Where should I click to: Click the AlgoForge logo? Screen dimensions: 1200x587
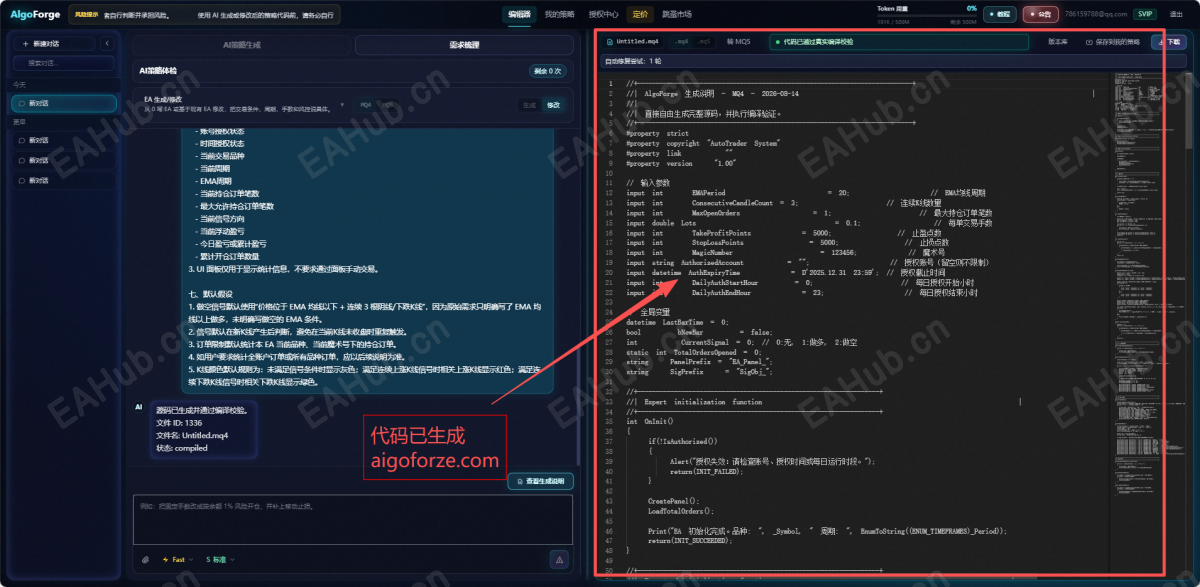tap(33, 15)
